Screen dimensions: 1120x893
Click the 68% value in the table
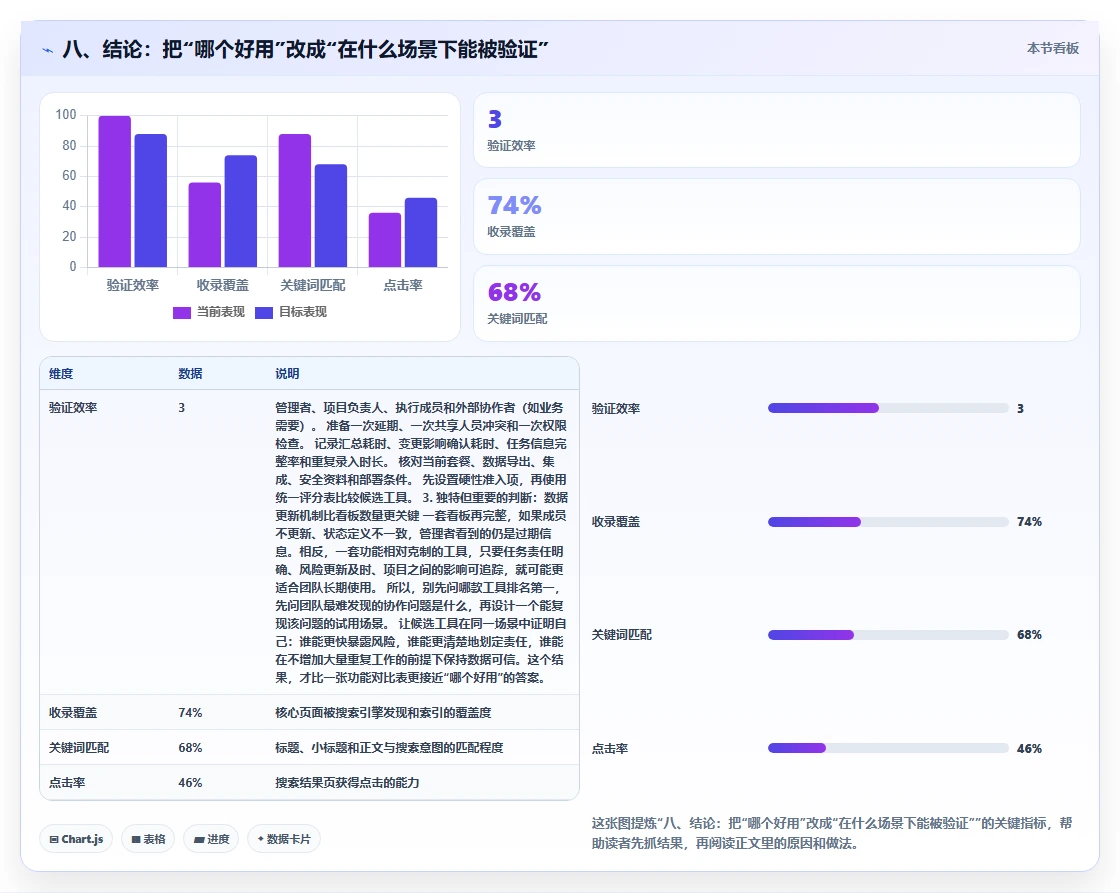pyautogui.click(x=190, y=748)
